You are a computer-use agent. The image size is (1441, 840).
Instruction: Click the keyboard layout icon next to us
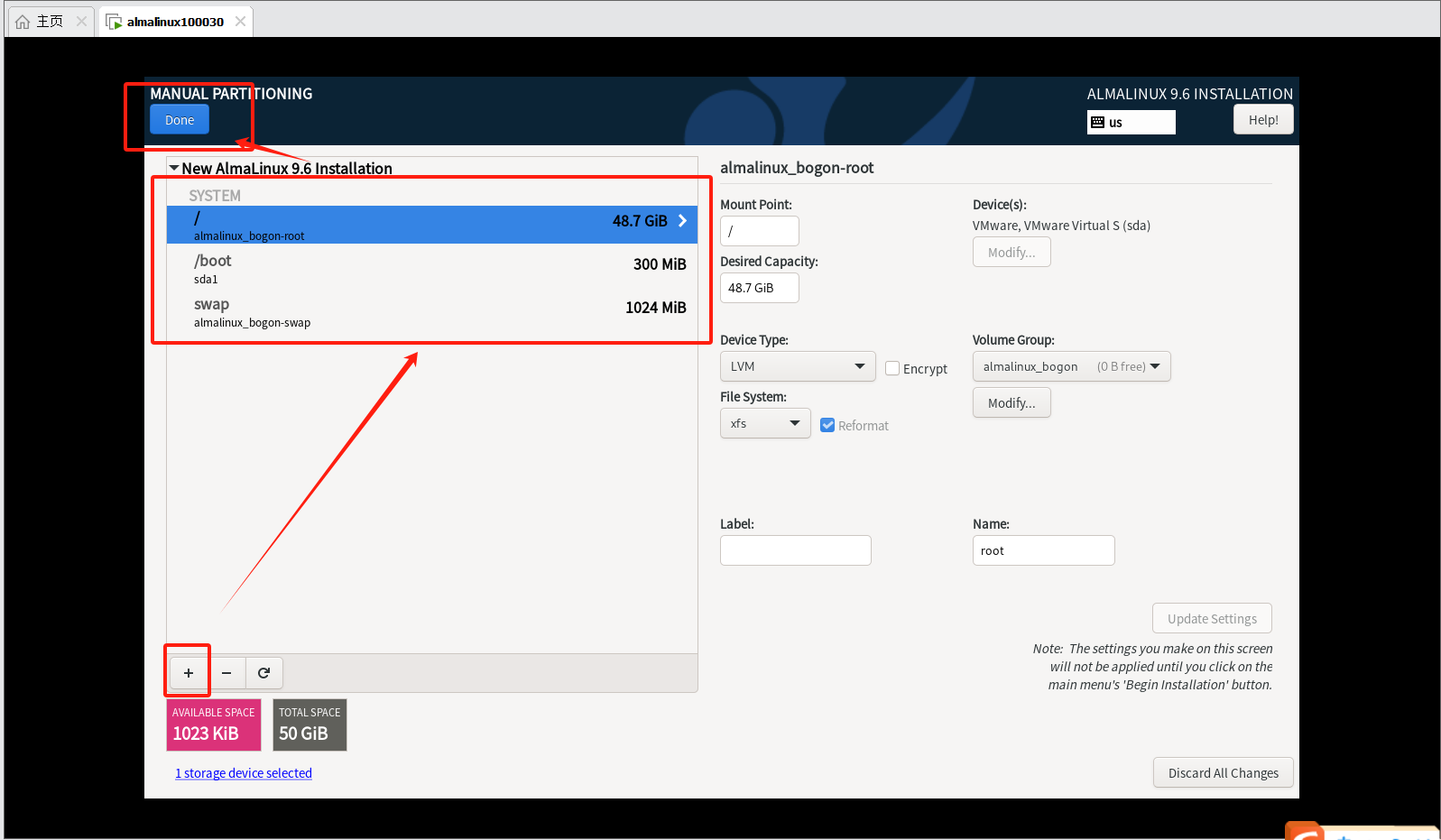[1097, 123]
